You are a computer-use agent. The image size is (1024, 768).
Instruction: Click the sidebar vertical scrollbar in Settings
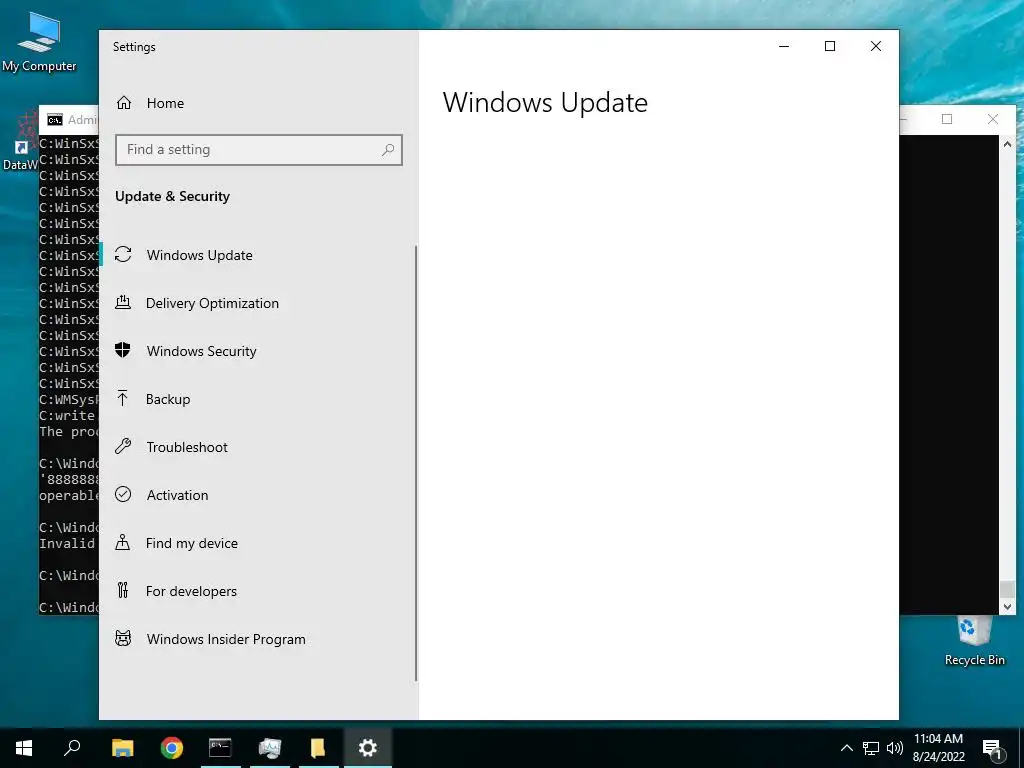pyautogui.click(x=416, y=464)
